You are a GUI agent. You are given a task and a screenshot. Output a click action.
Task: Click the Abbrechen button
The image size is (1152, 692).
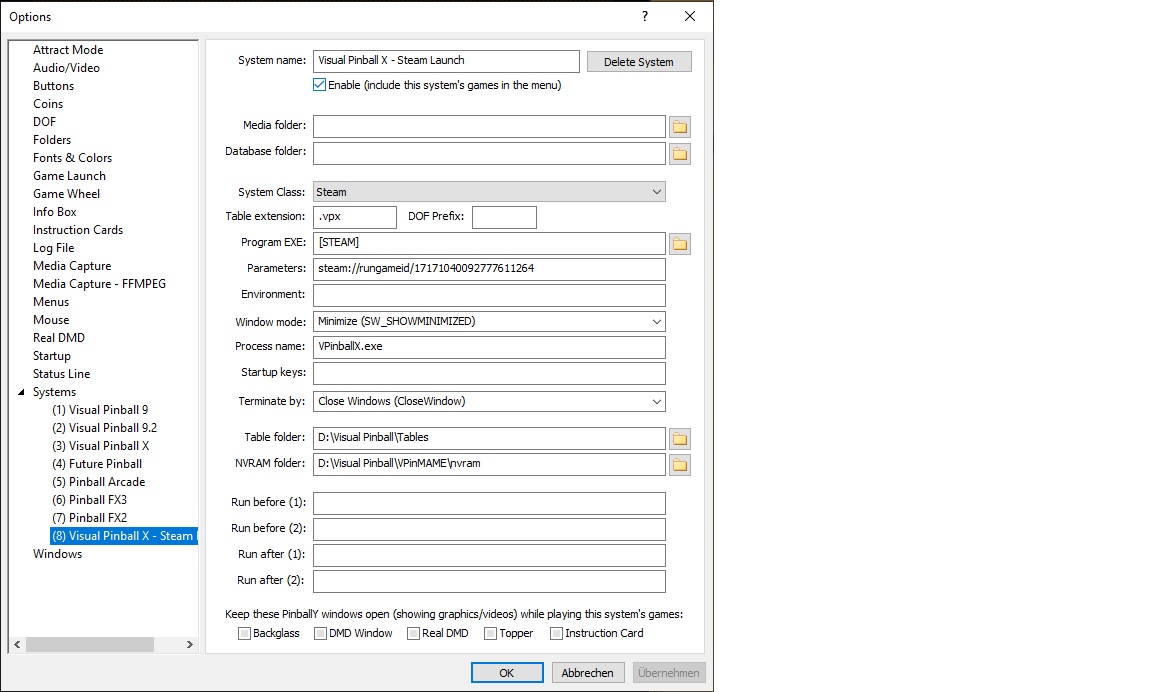point(588,672)
